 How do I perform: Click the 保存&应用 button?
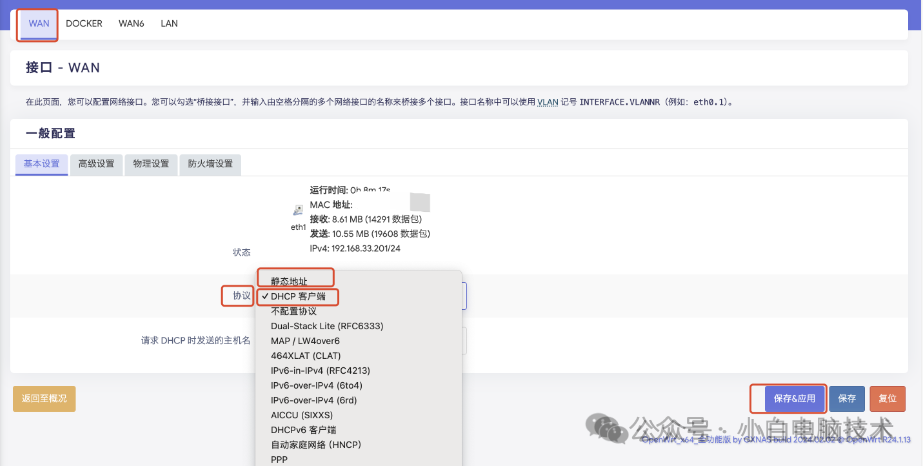tap(796, 398)
